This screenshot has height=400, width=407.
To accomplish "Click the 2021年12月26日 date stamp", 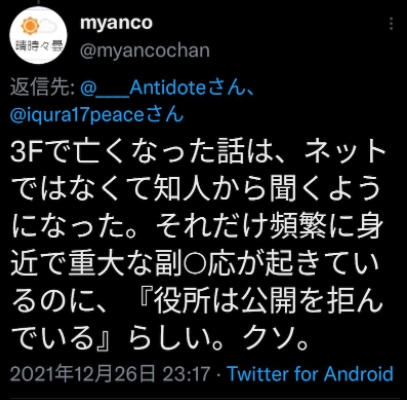I will (83, 374).
